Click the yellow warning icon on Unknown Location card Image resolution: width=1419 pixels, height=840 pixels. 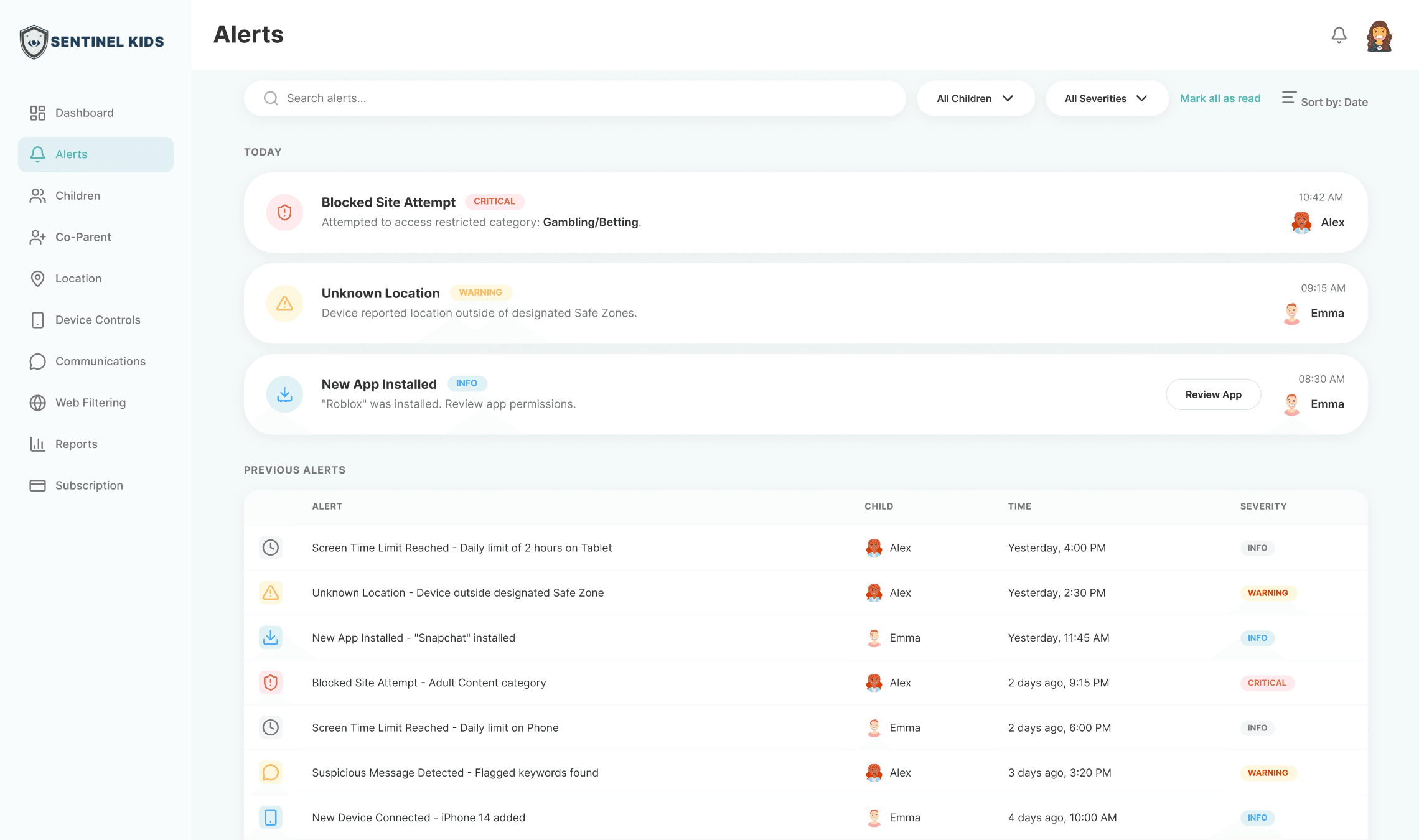click(x=284, y=304)
